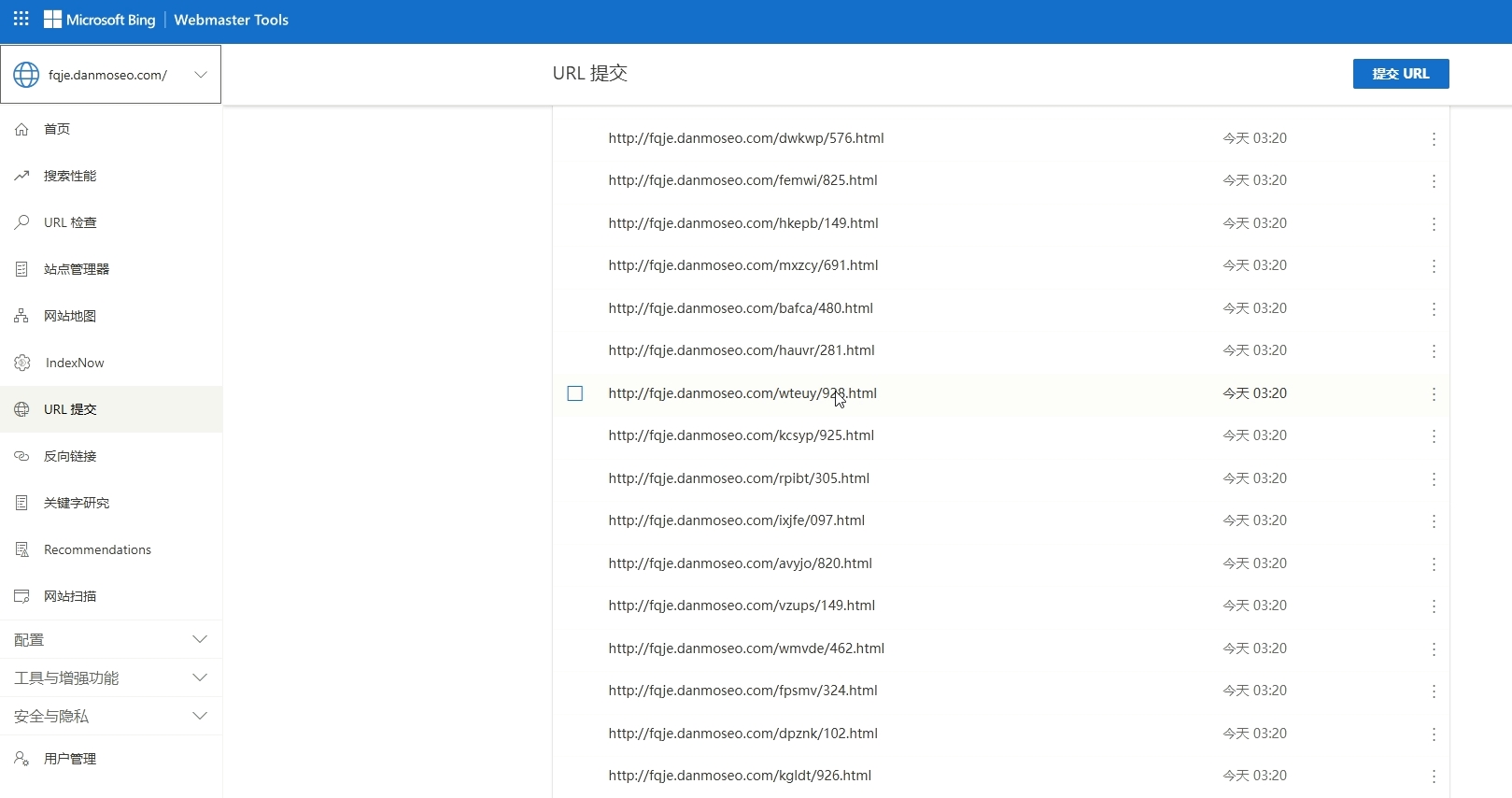Click the IndexNow gear icon
The image size is (1512, 798).
[x=22, y=363]
